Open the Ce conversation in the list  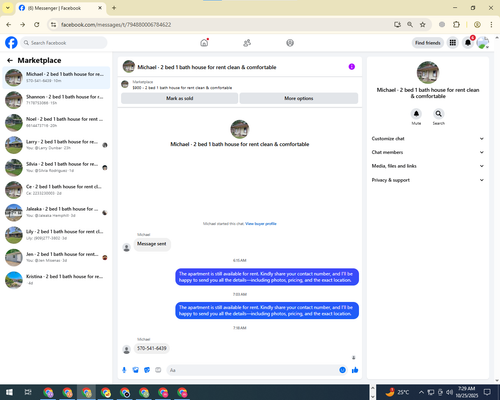click(56, 190)
